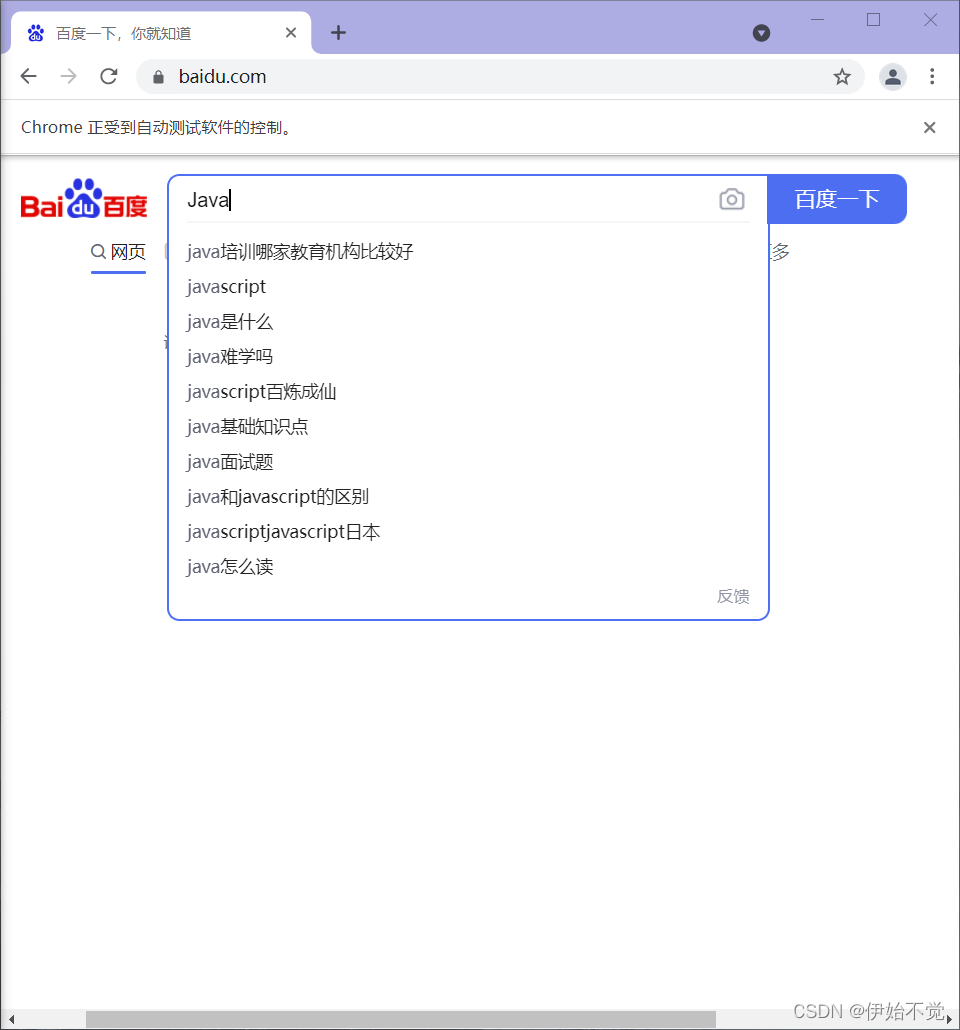Choose suggestion java培训哪家教育机构比较好
Image resolution: width=960 pixels, height=1030 pixels.
[468, 252]
